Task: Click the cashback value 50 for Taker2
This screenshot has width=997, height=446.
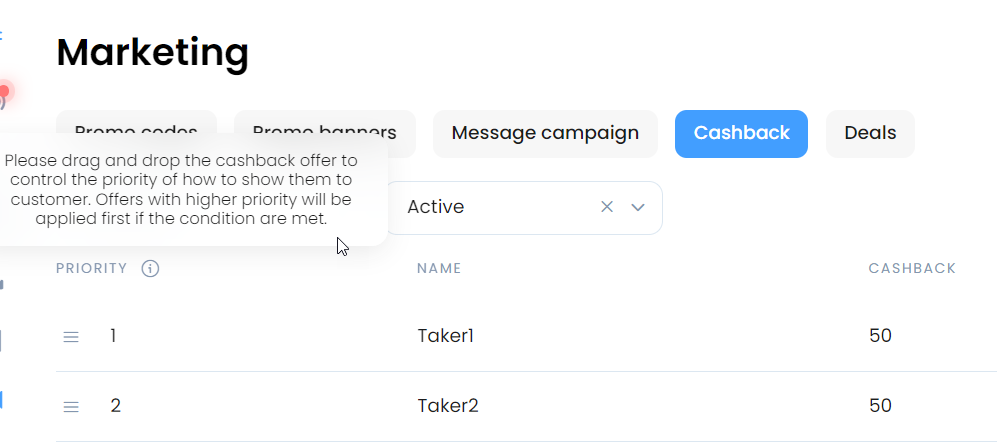Action: 880,406
